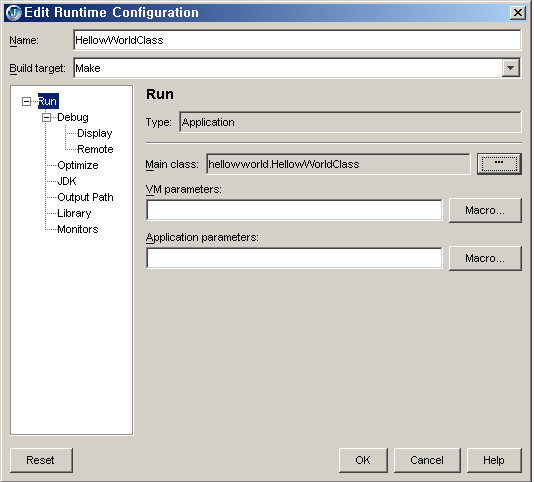Click the Application parameters input field
Image resolution: width=534 pixels, height=482 pixels.
[x=294, y=258]
